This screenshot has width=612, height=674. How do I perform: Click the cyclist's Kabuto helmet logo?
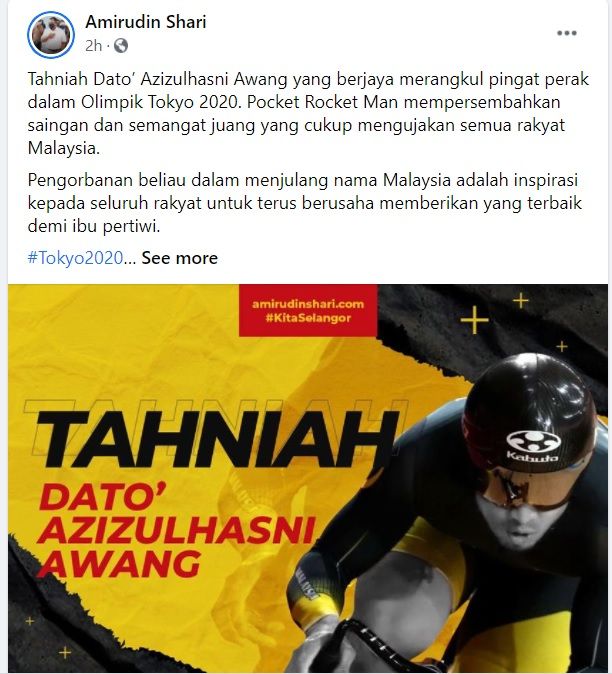pyautogui.click(x=533, y=446)
